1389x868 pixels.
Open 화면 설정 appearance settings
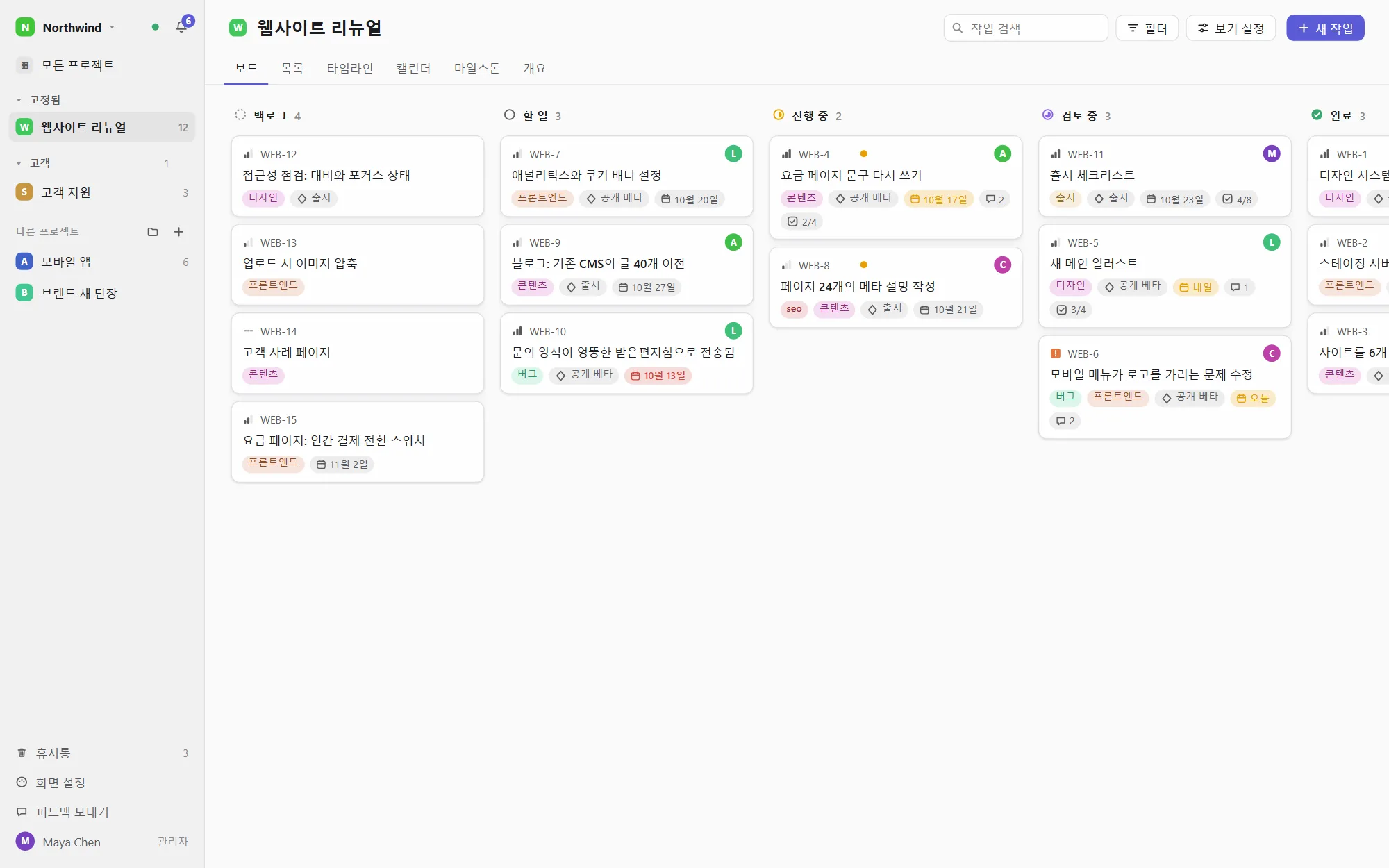coord(102,783)
